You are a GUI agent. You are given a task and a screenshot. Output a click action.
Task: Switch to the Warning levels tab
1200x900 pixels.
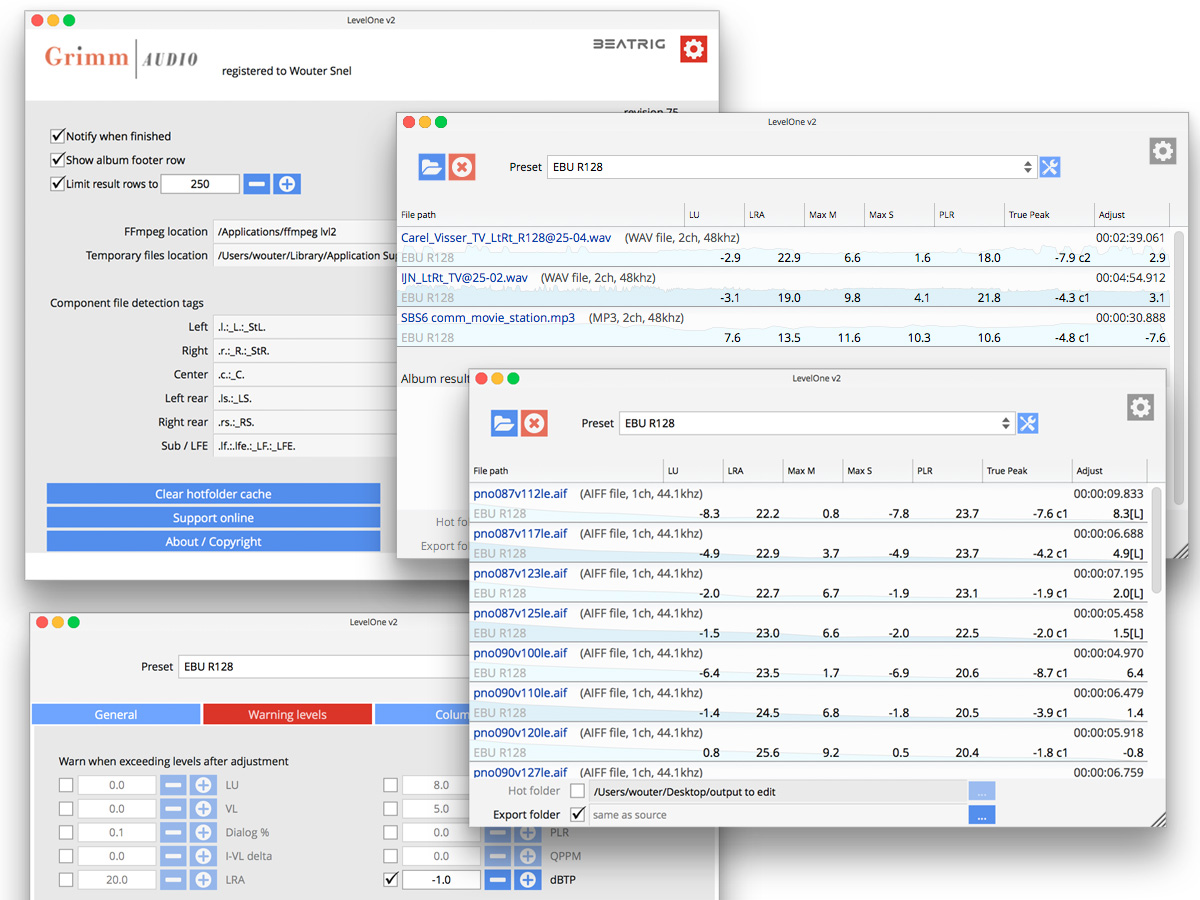point(287,714)
